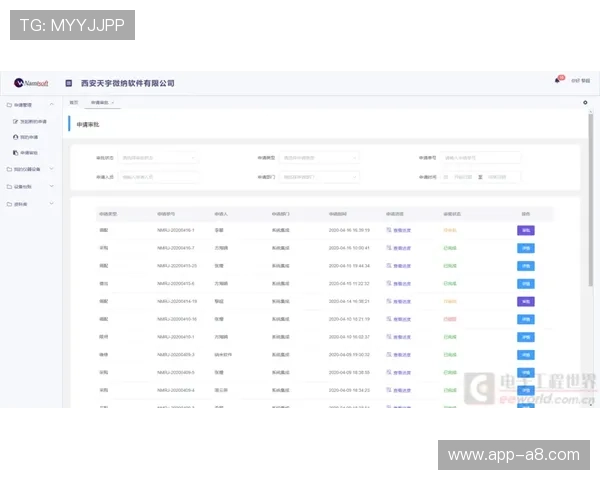This screenshot has width=600, height=480.
Task: Open the 审批状态 filter dropdown
Action: point(158,158)
